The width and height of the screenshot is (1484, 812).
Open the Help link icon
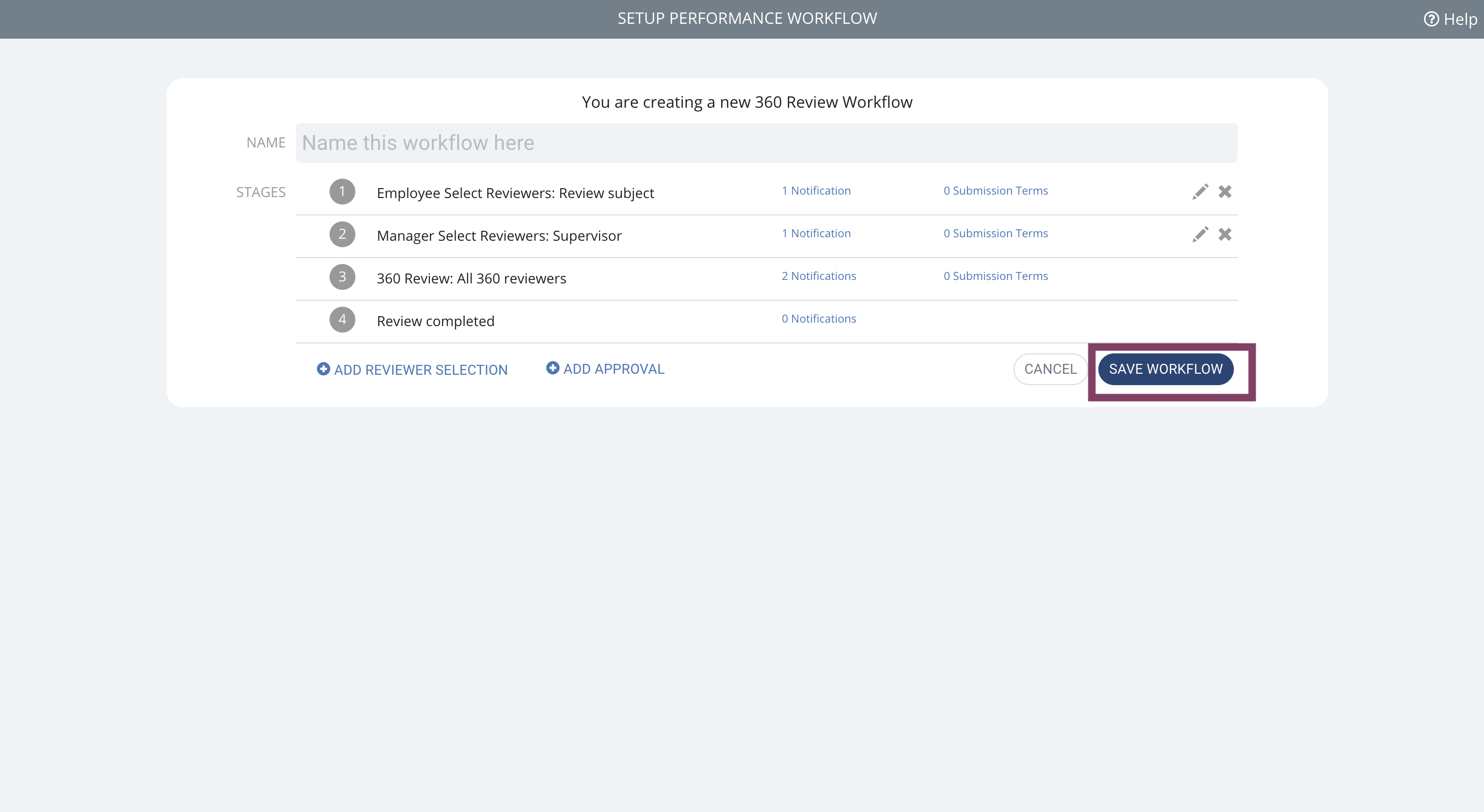point(1431,19)
